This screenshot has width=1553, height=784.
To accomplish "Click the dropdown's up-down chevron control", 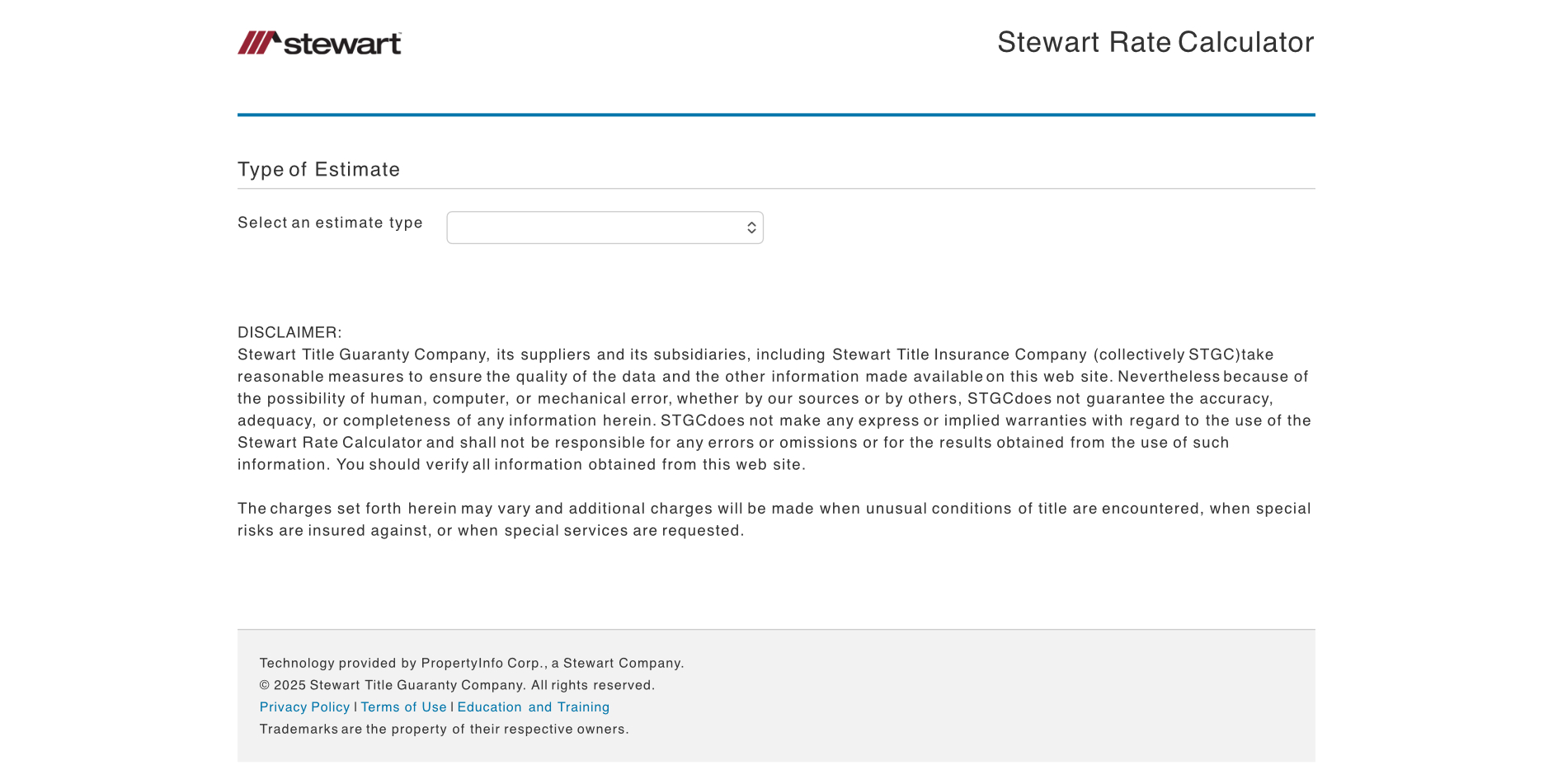I will click(751, 227).
